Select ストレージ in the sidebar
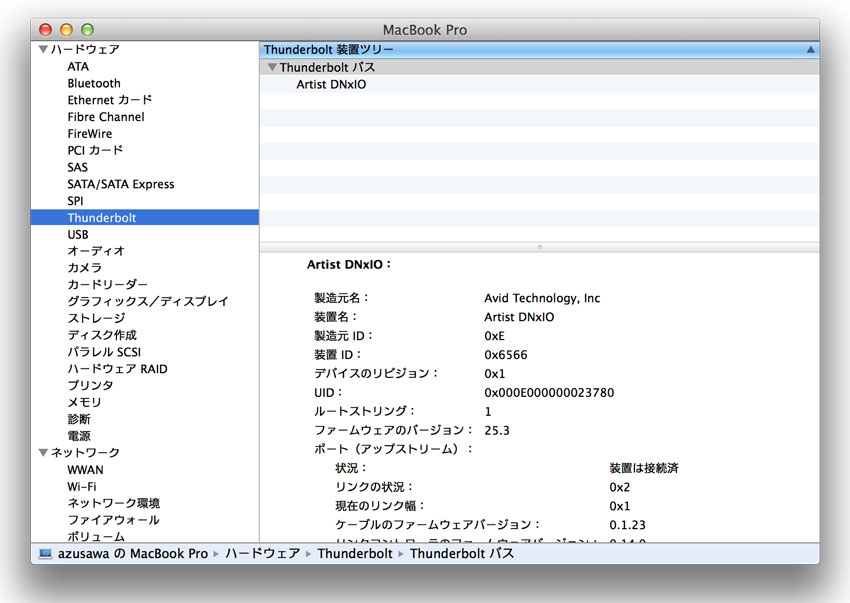850x603 pixels. (x=96, y=318)
